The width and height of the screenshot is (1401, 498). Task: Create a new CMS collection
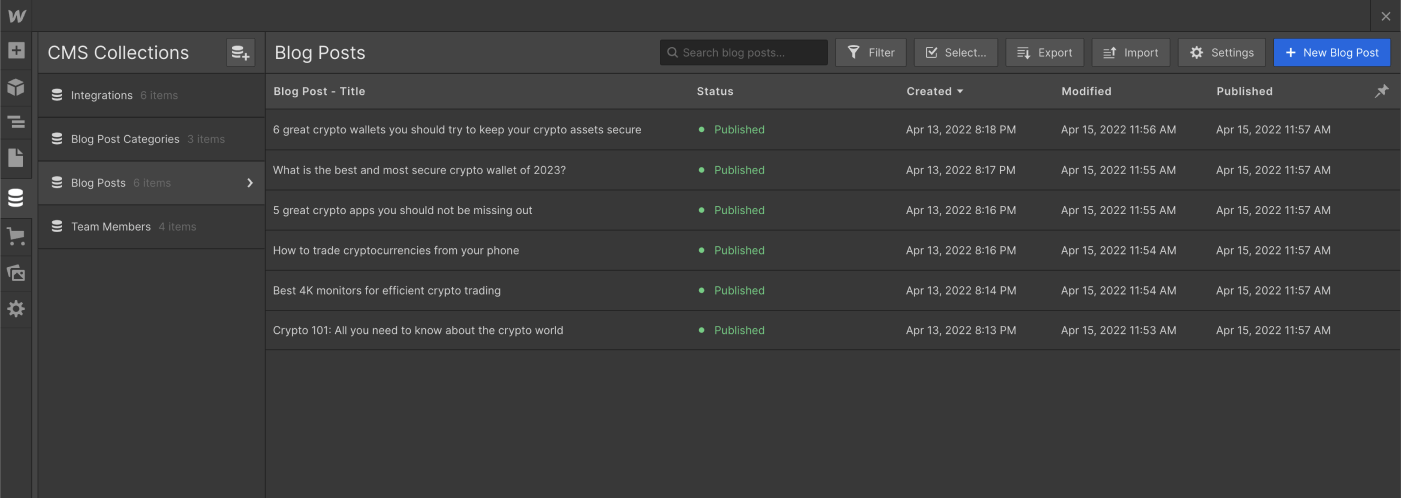click(240, 53)
